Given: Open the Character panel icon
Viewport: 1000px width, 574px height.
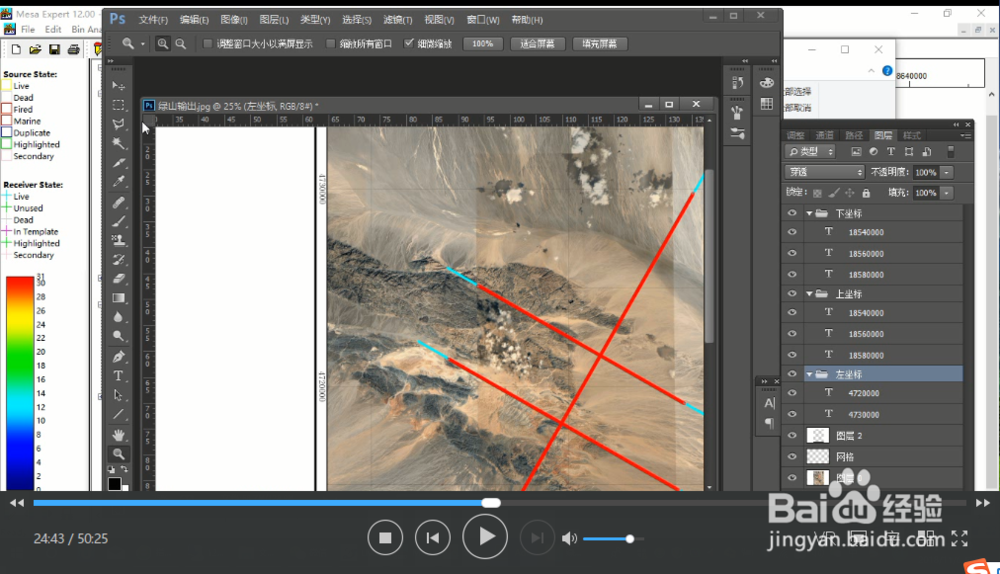Looking at the screenshot, I should click(770, 403).
